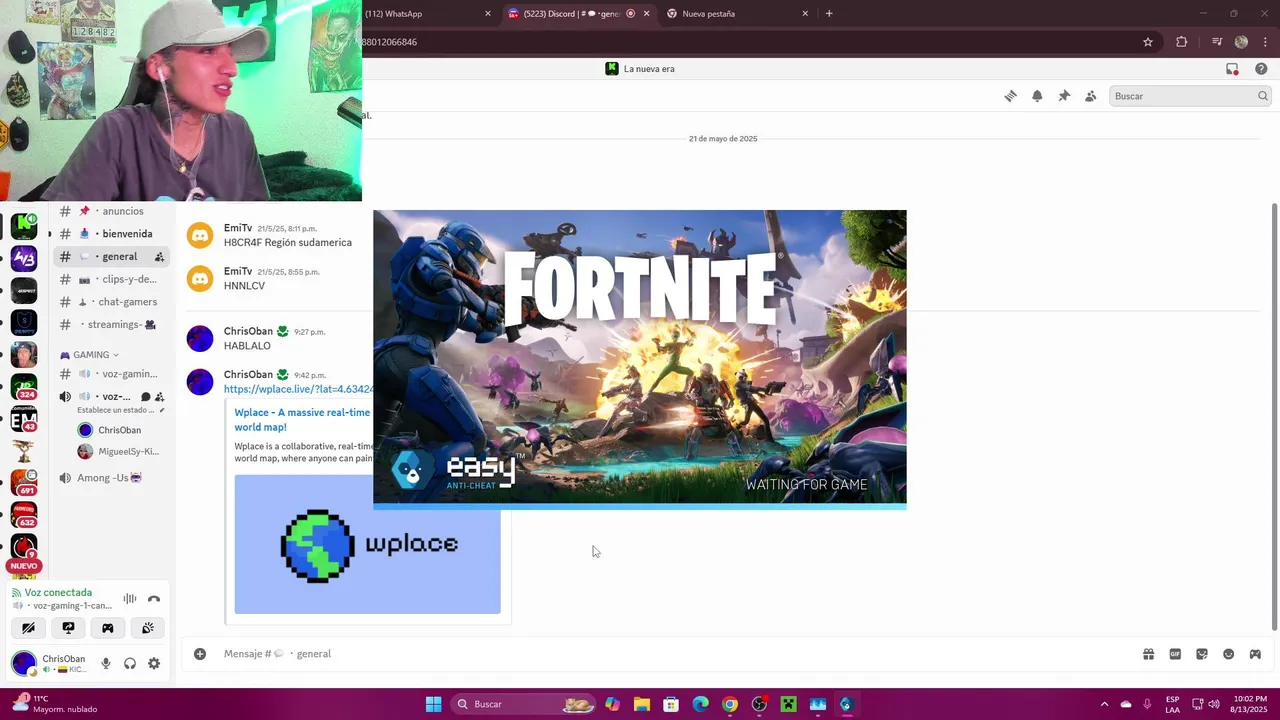1280x720 pixels.
Task: Open browser profile avatar
Action: 1241,42
